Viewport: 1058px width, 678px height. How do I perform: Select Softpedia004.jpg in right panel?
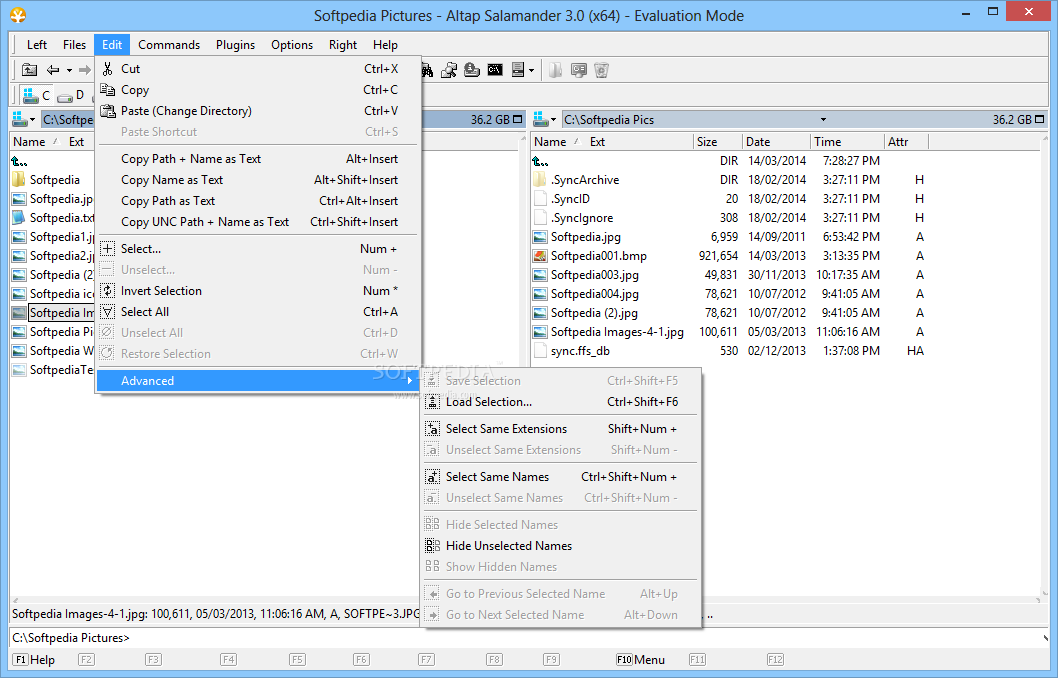594,293
